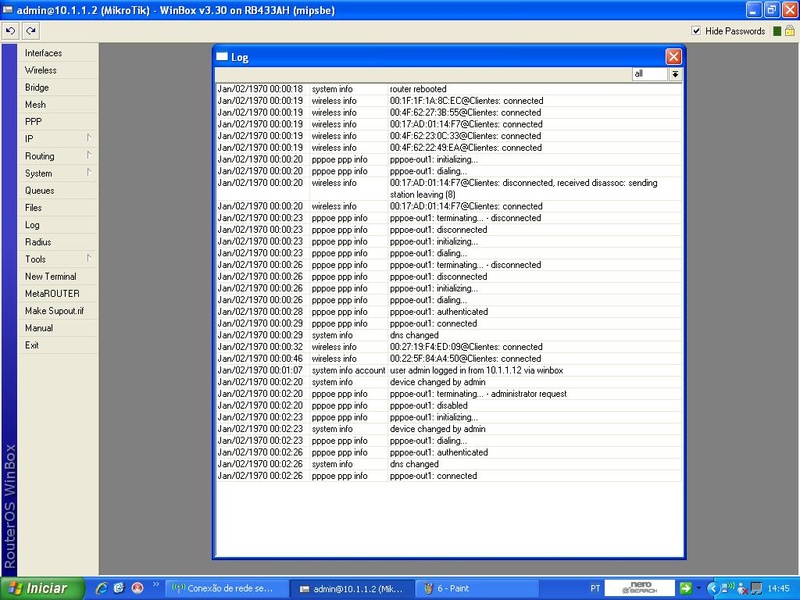Open the Radius menu item
The image size is (800, 600).
(x=57, y=242)
